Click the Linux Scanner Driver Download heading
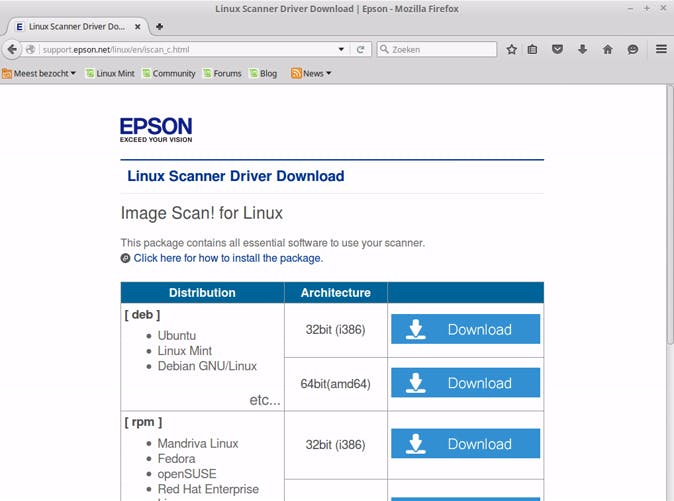Screen dimensions: 674x501 (x=236, y=176)
